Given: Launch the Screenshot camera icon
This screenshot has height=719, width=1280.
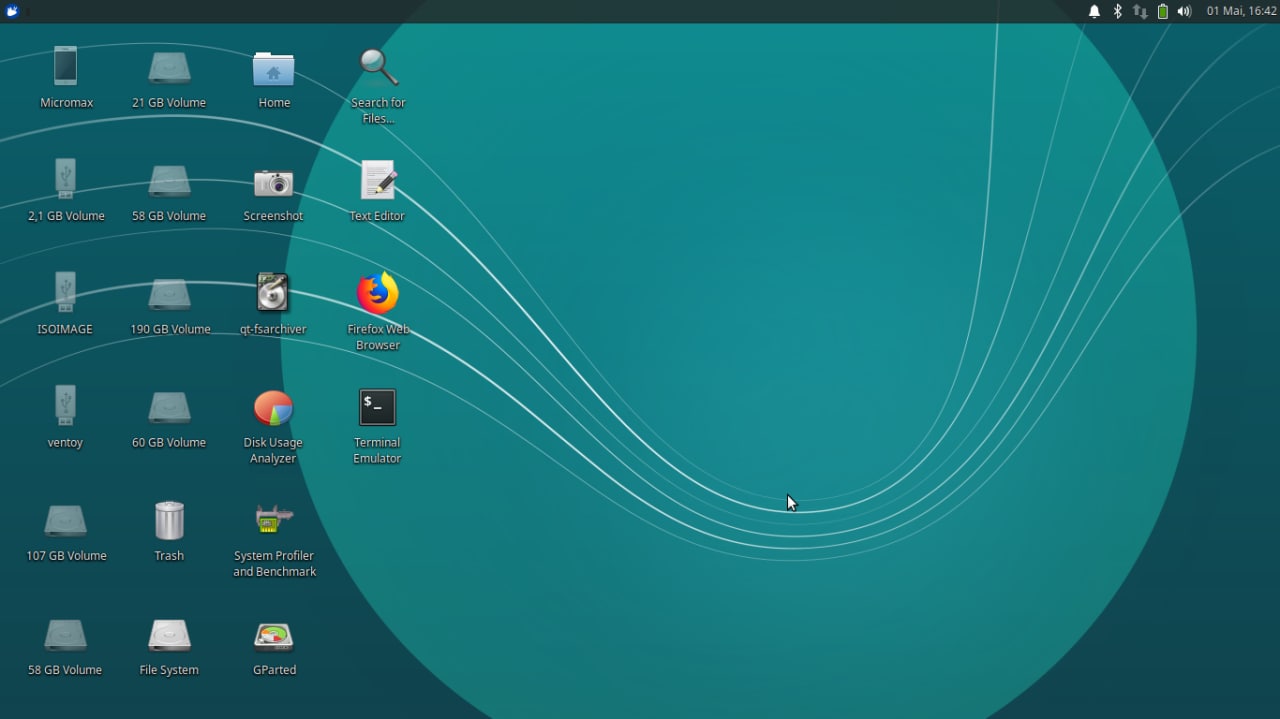Looking at the screenshot, I should click(273, 183).
